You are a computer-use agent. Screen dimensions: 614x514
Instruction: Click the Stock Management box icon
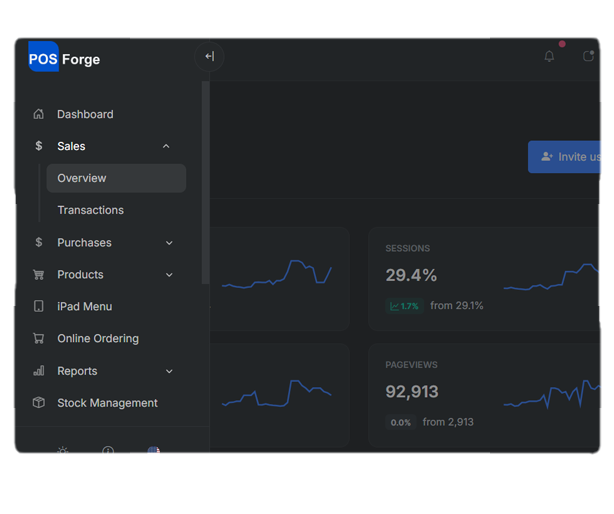pyautogui.click(x=39, y=403)
